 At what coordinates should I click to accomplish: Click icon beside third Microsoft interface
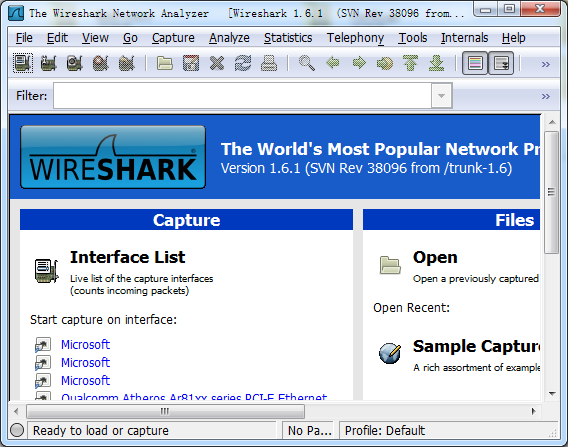43,381
